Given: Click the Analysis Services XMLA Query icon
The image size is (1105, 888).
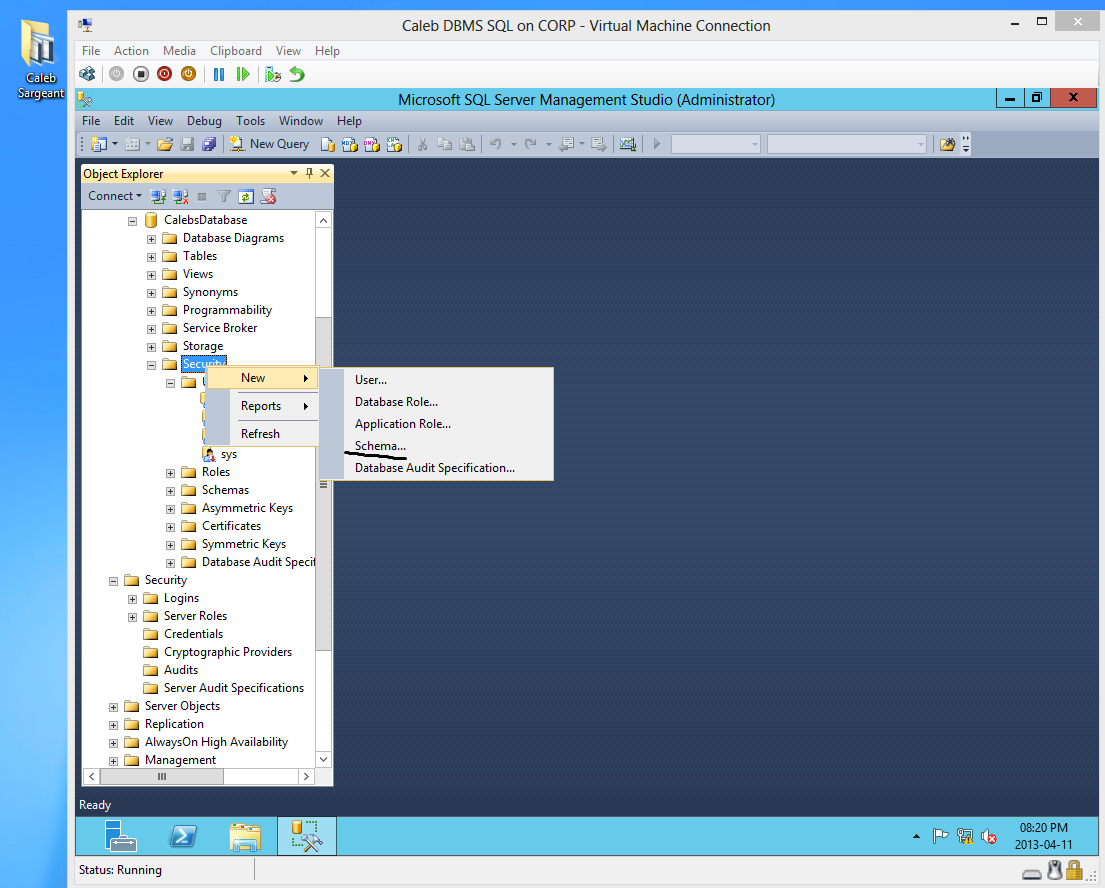Looking at the screenshot, I should pos(394,144).
